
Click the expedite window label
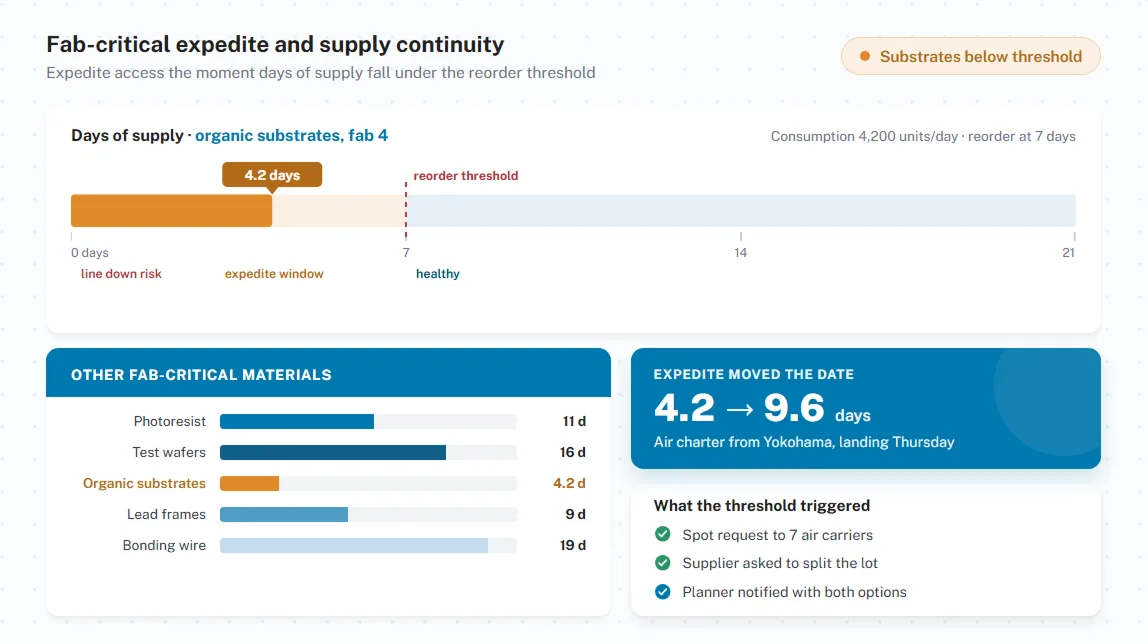(274, 274)
